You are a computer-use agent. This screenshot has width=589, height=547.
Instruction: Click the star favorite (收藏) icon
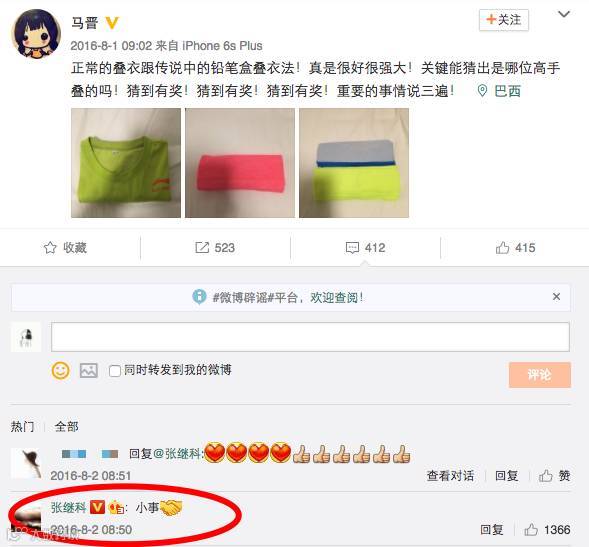pos(50,248)
